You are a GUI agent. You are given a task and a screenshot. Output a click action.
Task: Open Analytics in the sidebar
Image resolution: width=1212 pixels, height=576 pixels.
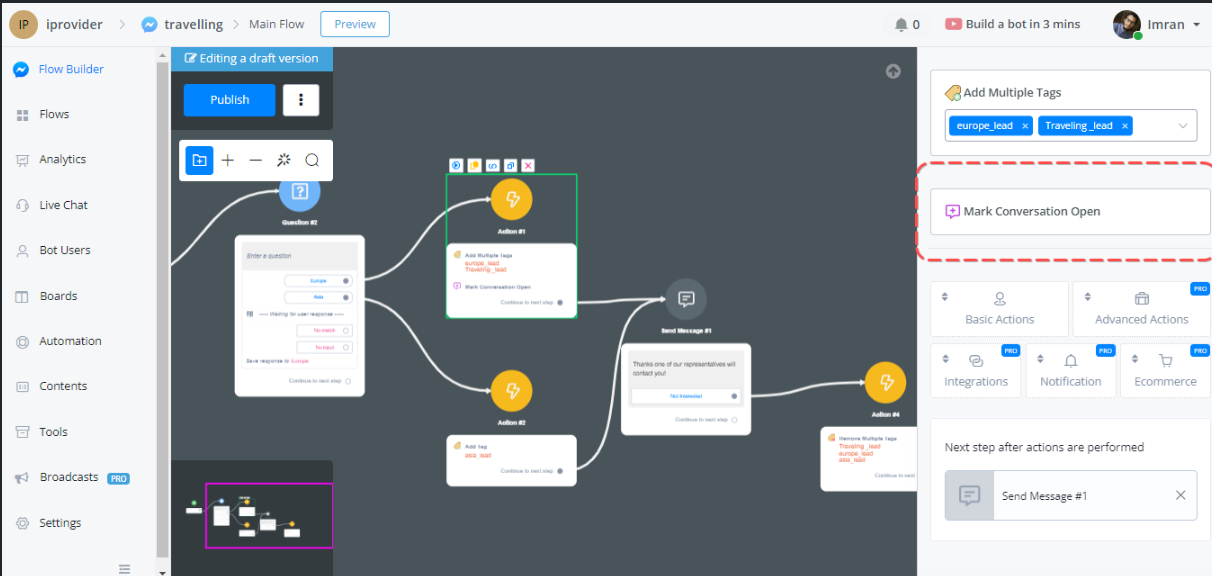pos(62,159)
